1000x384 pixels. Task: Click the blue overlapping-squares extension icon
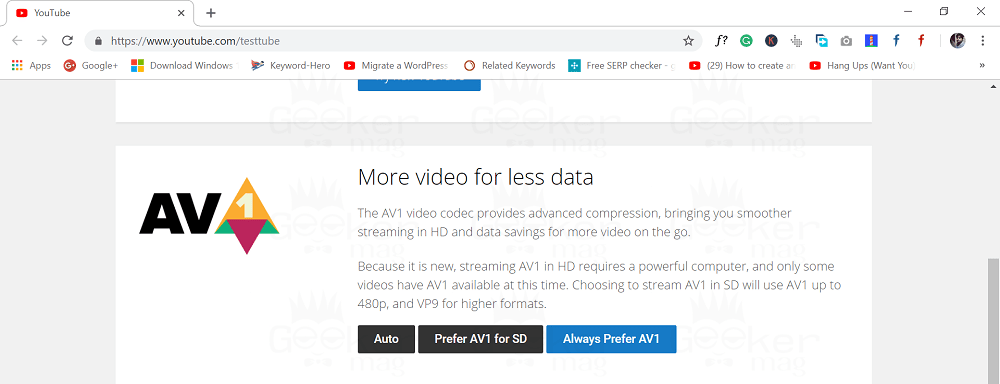tap(821, 41)
